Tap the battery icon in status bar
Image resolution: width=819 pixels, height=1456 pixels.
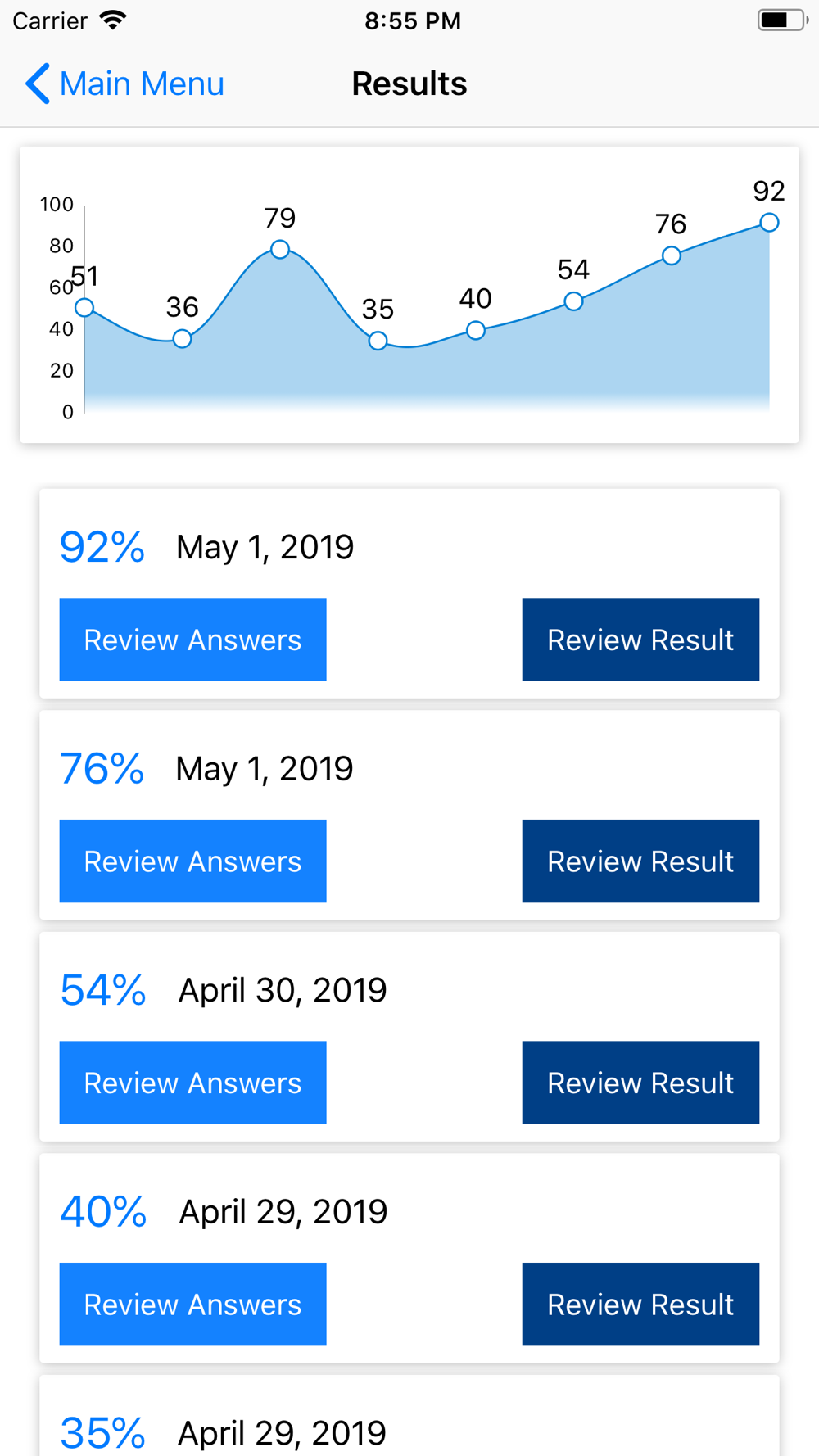click(x=782, y=20)
